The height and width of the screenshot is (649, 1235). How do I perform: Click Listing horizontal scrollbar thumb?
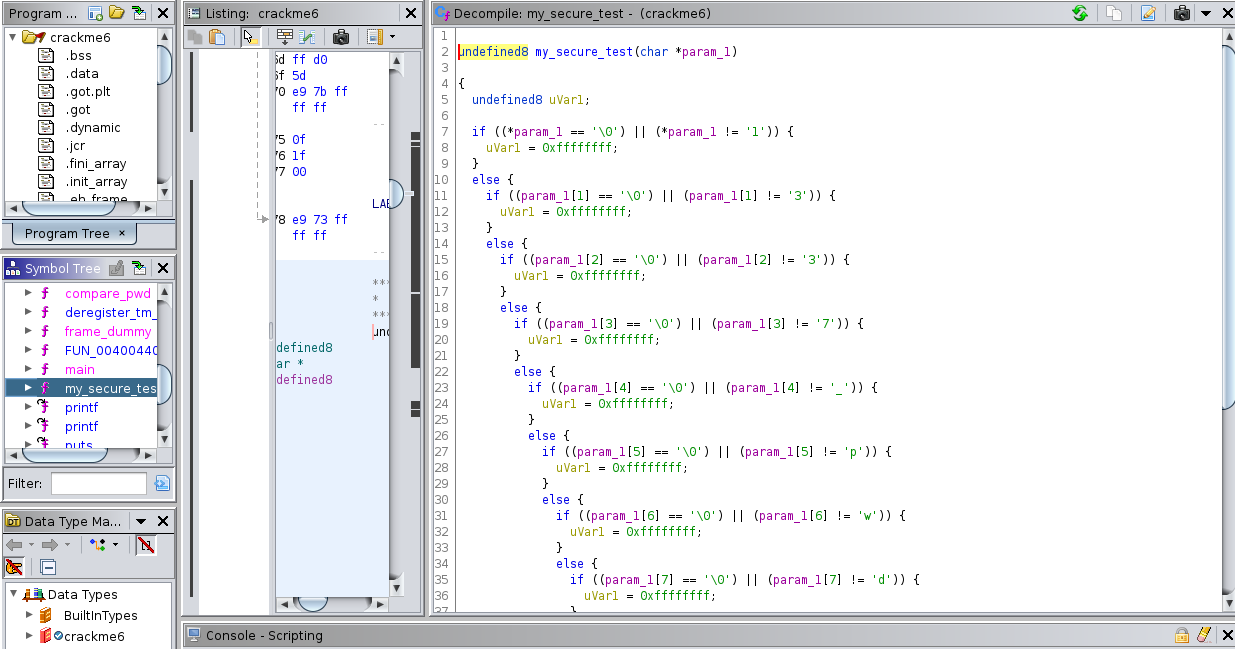click(x=312, y=604)
